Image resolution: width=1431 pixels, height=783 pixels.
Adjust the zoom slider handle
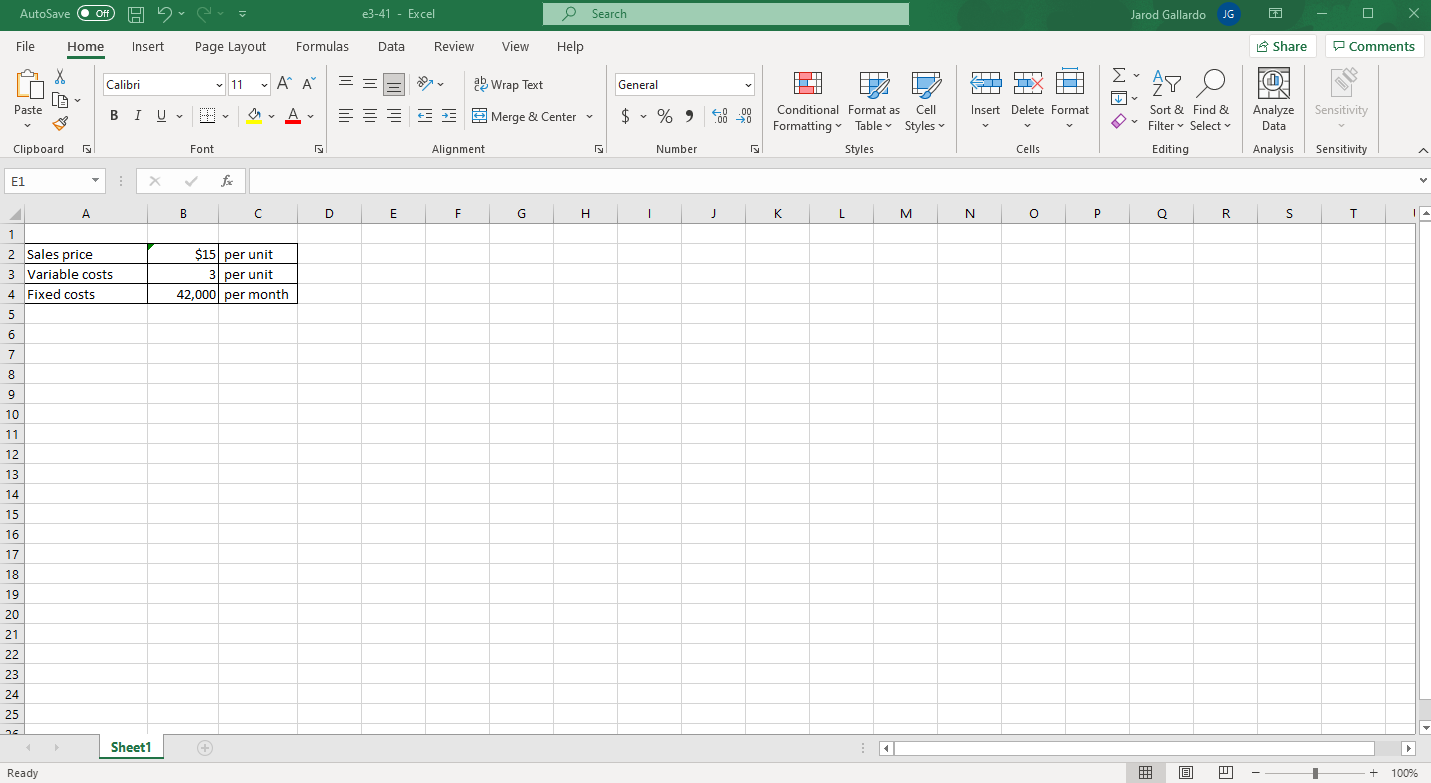point(1317,773)
